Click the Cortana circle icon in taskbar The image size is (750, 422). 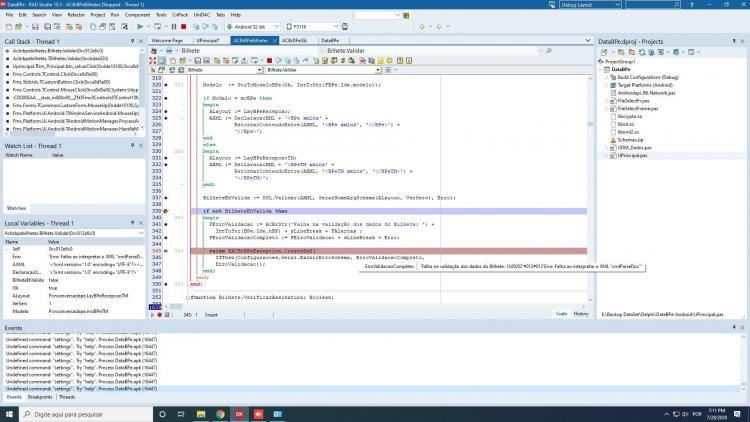[x=162, y=414]
